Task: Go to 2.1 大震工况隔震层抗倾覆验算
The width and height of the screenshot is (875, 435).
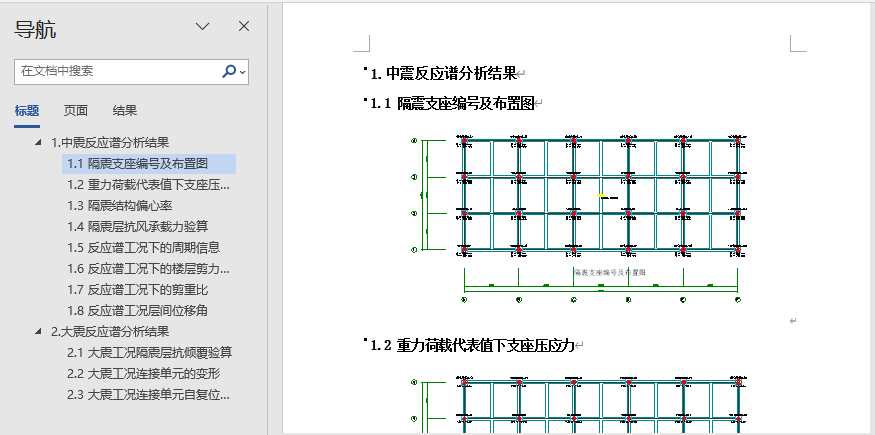Action: [149, 353]
